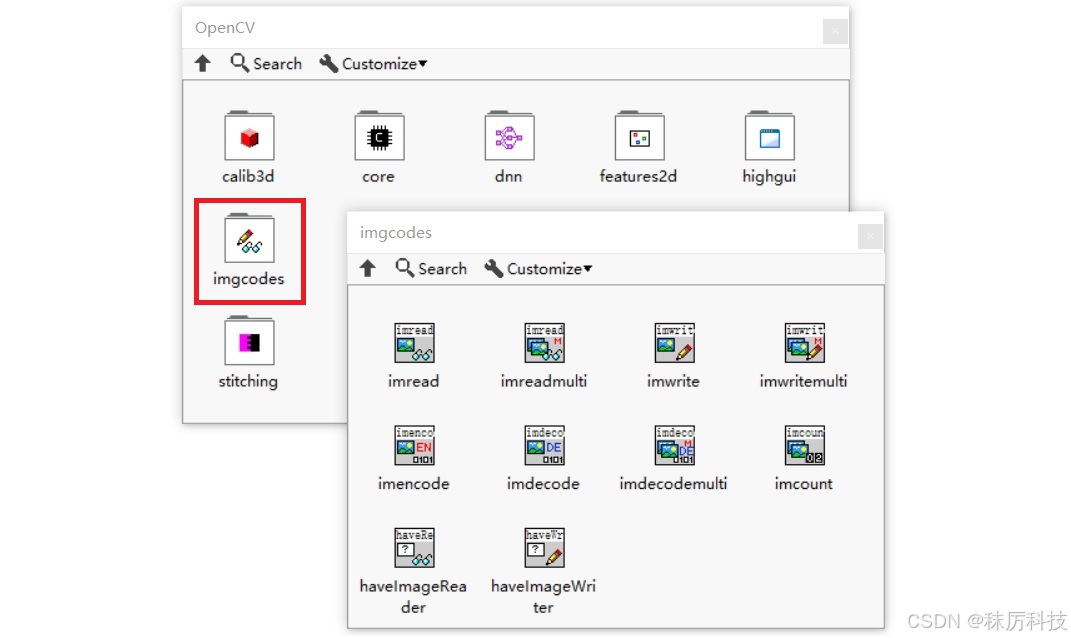Close the OpenCV palette window

[x=835, y=31]
